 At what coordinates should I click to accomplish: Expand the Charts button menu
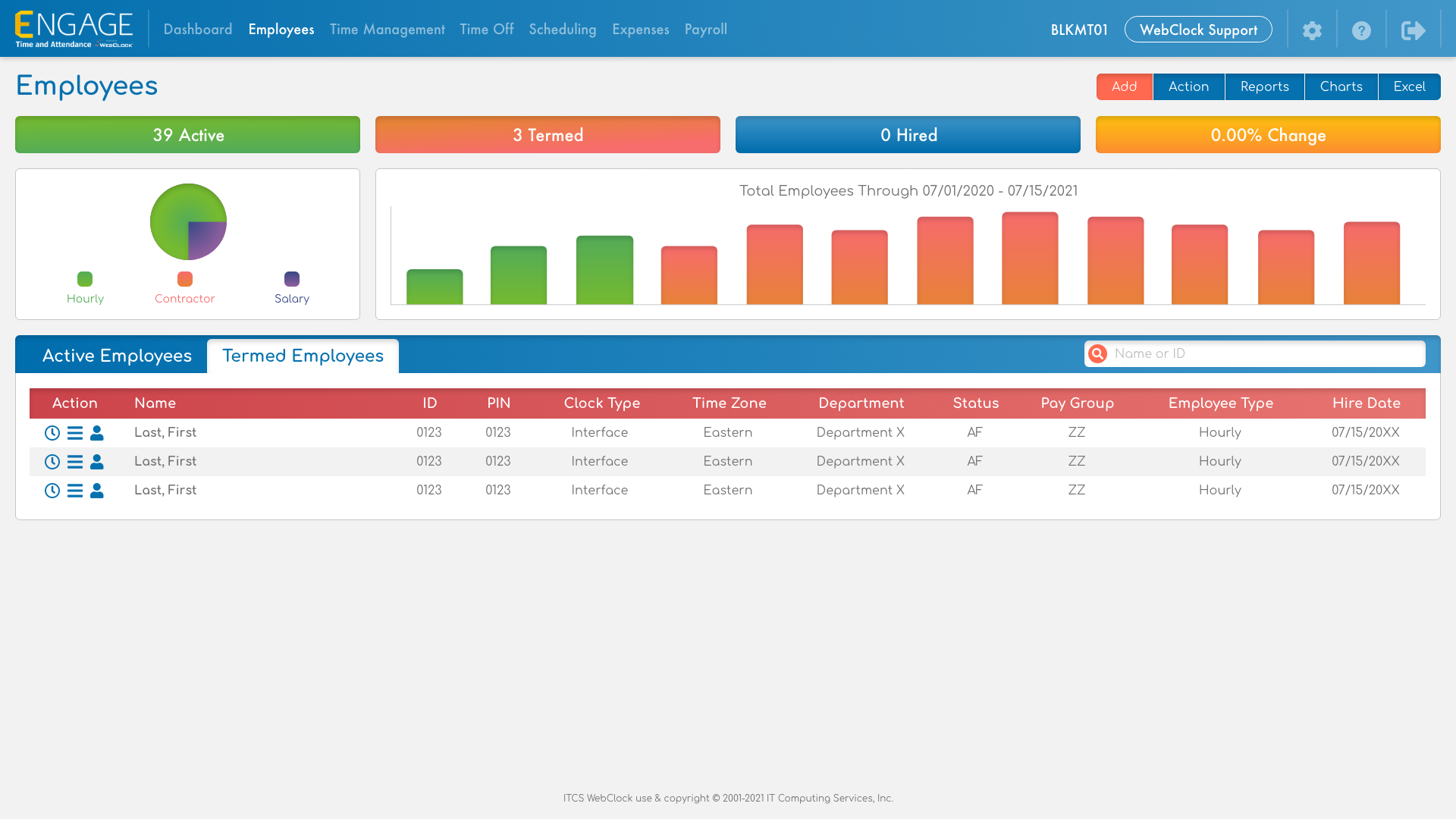pos(1341,87)
